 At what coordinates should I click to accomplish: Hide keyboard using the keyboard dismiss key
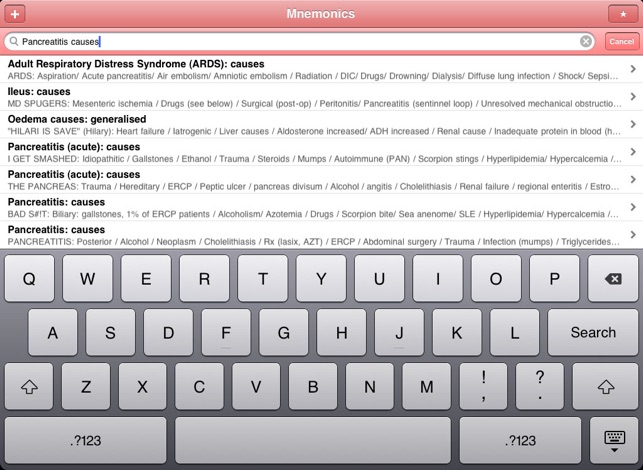pyautogui.click(x=614, y=439)
